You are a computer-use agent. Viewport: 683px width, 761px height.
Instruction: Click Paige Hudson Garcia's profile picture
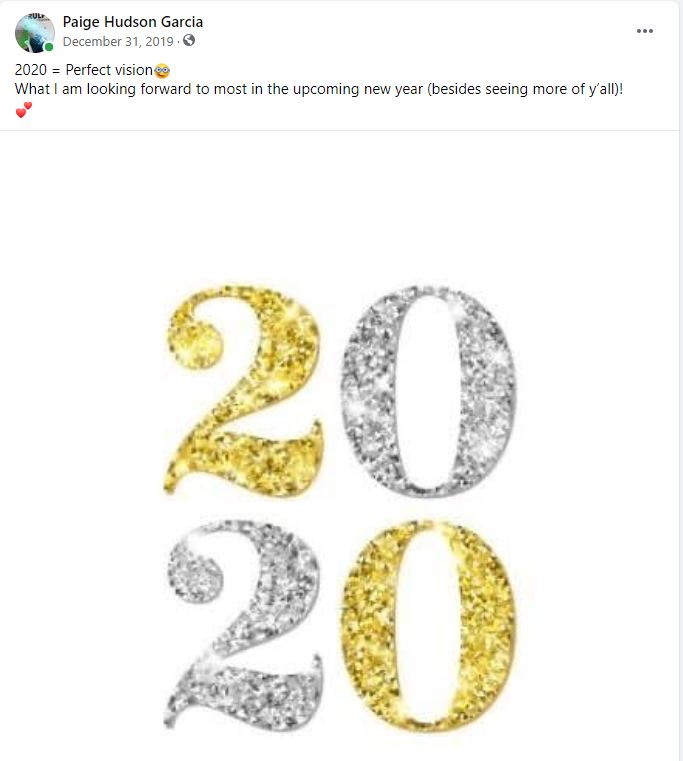(x=34, y=32)
